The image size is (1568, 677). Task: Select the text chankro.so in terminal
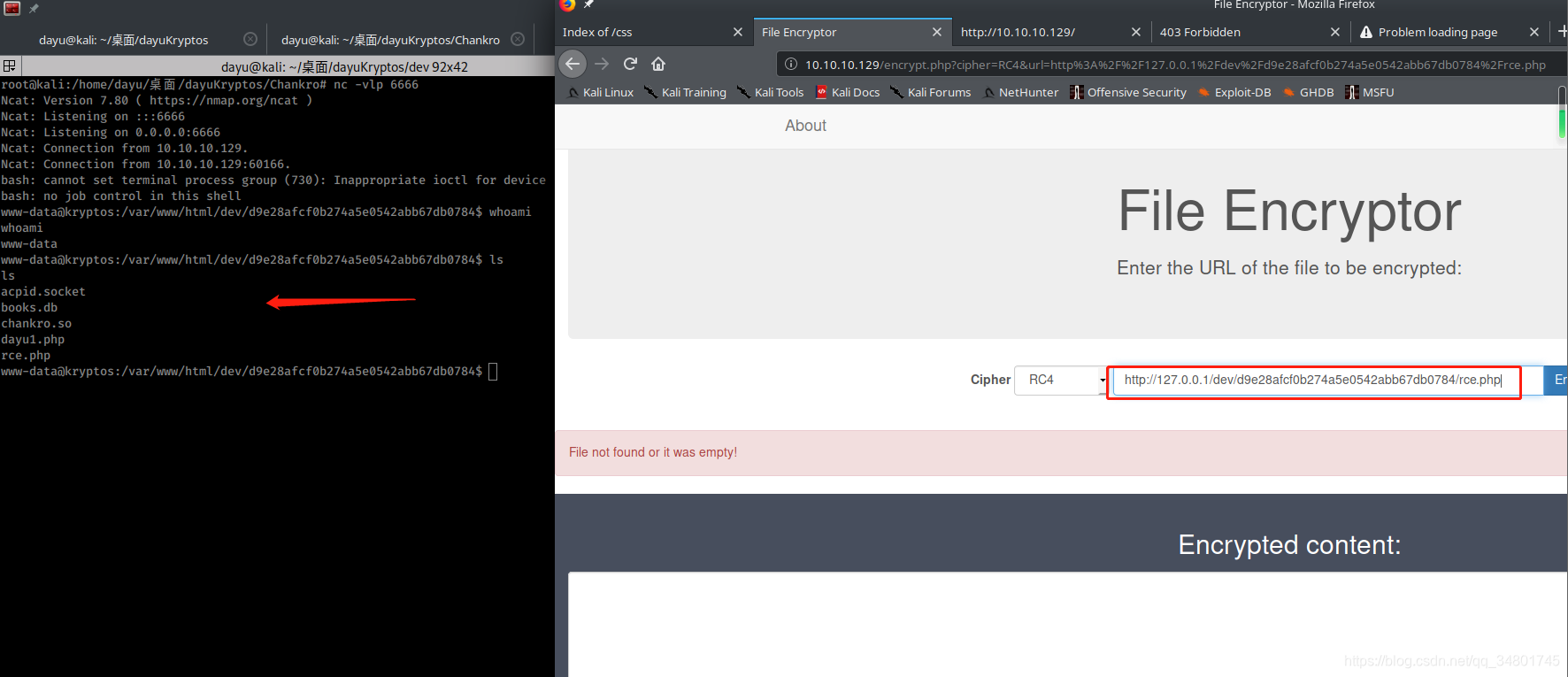point(36,324)
